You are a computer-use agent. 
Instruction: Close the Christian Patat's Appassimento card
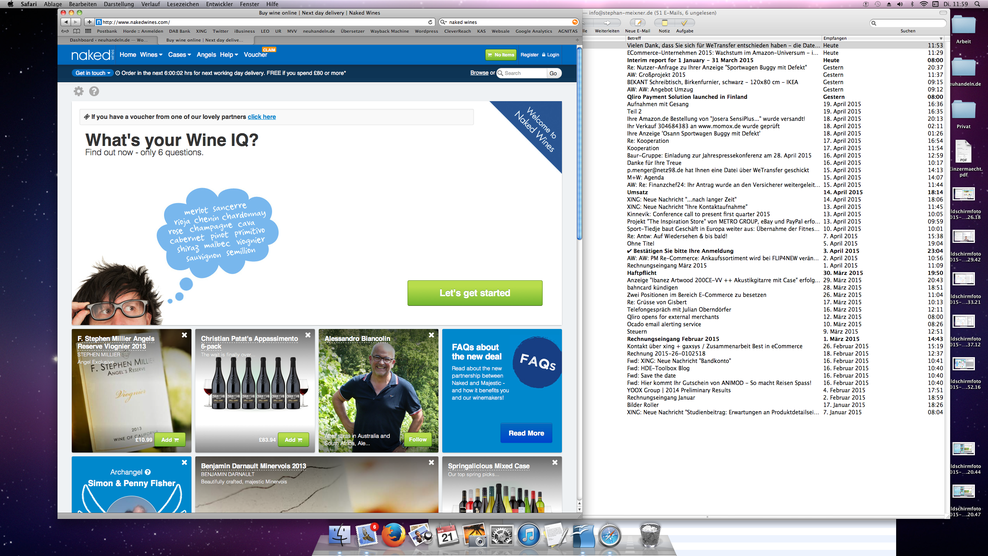pyautogui.click(x=308, y=335)
